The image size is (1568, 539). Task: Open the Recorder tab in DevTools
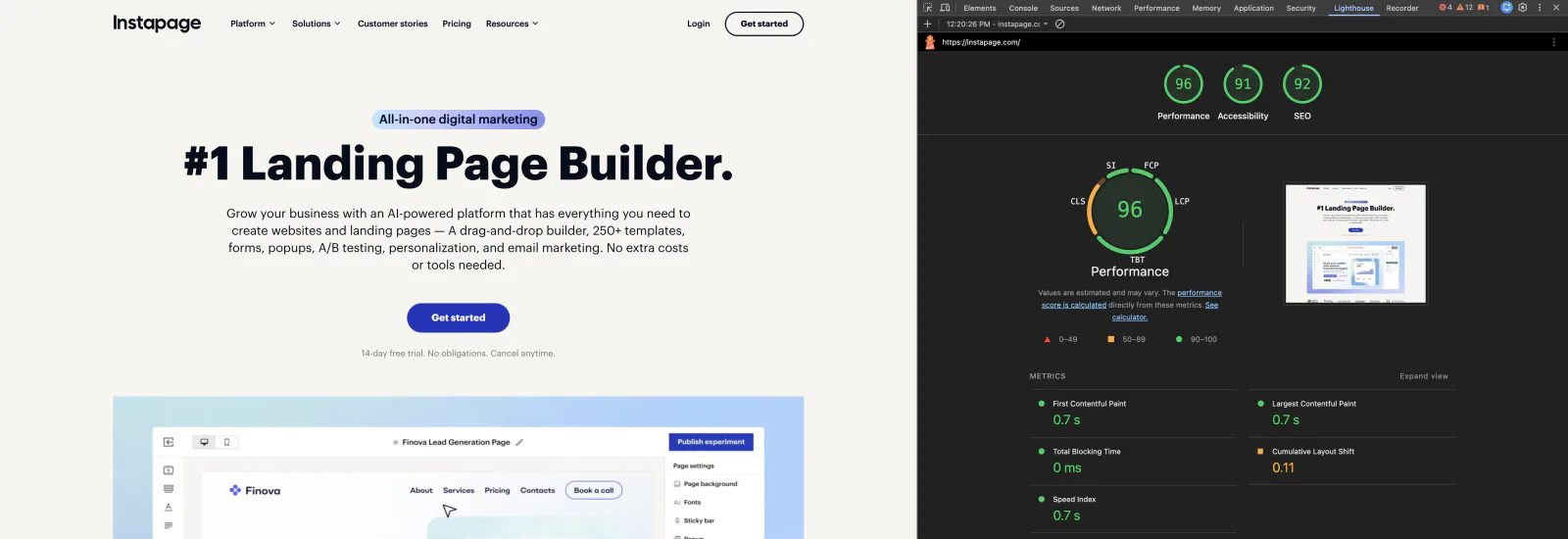[1401, 8]
